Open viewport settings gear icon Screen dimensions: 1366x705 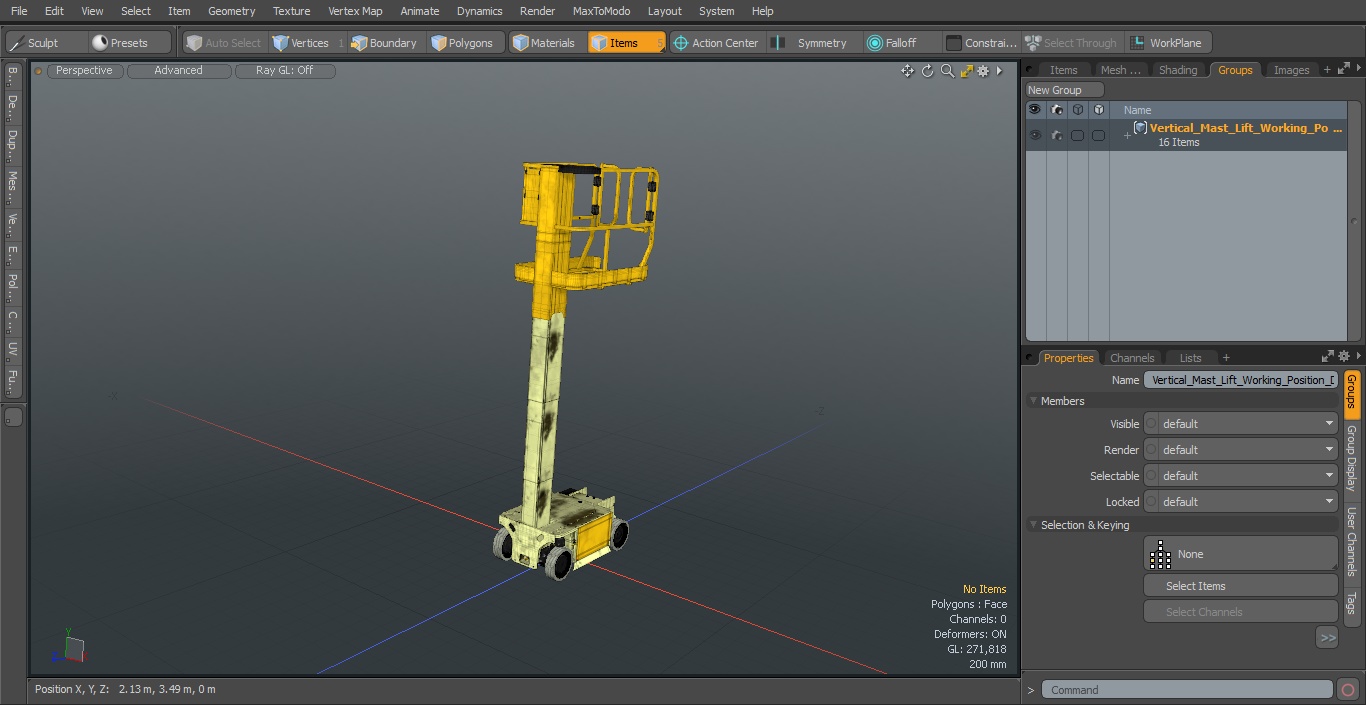click(983, 71)
